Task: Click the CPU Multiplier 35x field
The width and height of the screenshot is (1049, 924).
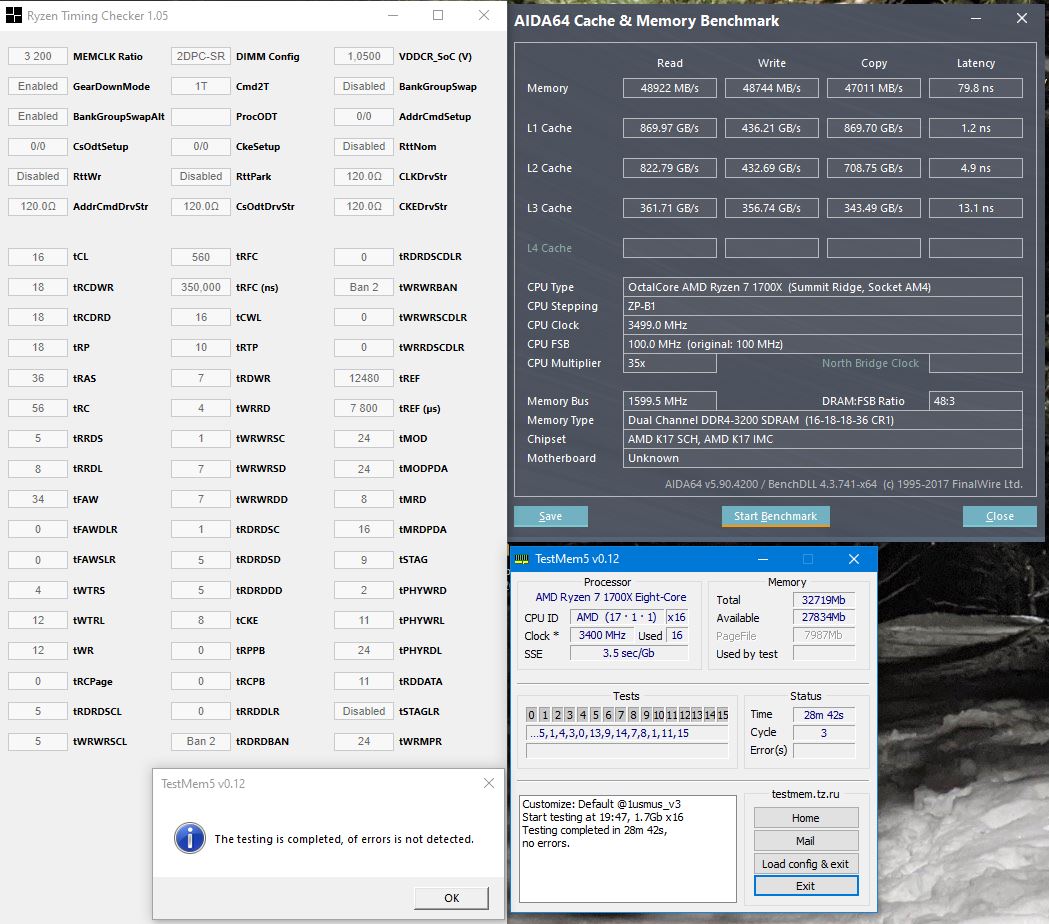Action: coord(670,363)
